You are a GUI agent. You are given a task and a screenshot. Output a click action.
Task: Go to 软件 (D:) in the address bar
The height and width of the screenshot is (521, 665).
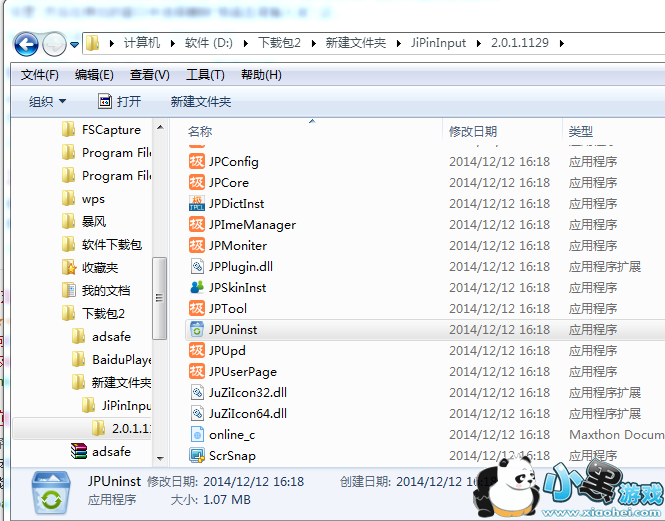(x=209, y=43)
